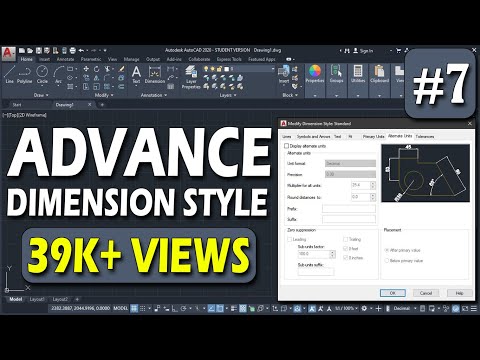Viewport: 480px width, 360px height.
Task: Open the Properties color wheel panel
Action: click(x=315, y=74)
